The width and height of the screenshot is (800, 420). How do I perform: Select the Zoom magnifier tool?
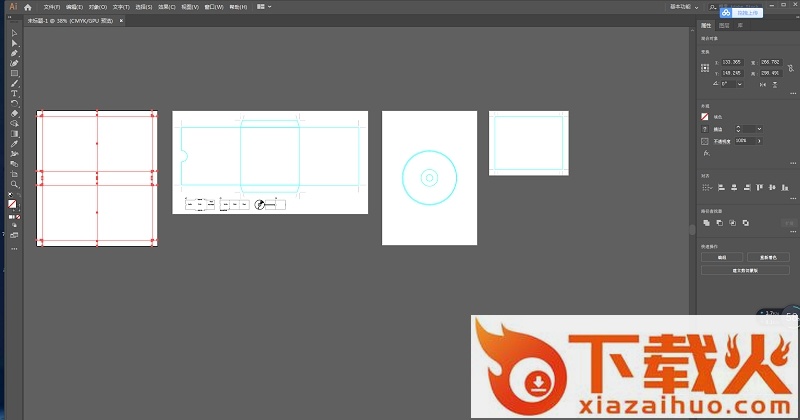[14, 184]
